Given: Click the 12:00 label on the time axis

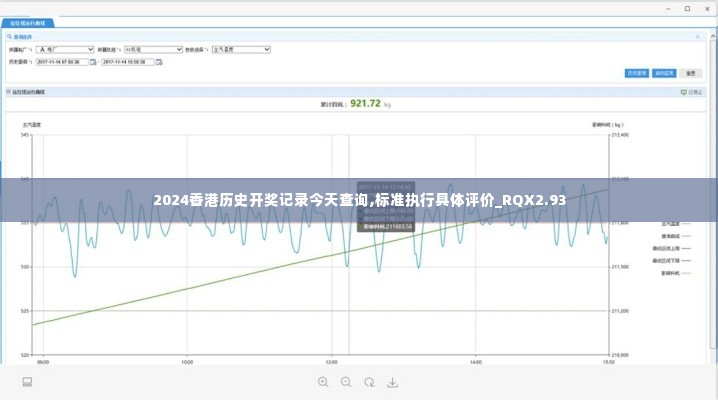Looking at the screenshot, I should tap(332, 362).
